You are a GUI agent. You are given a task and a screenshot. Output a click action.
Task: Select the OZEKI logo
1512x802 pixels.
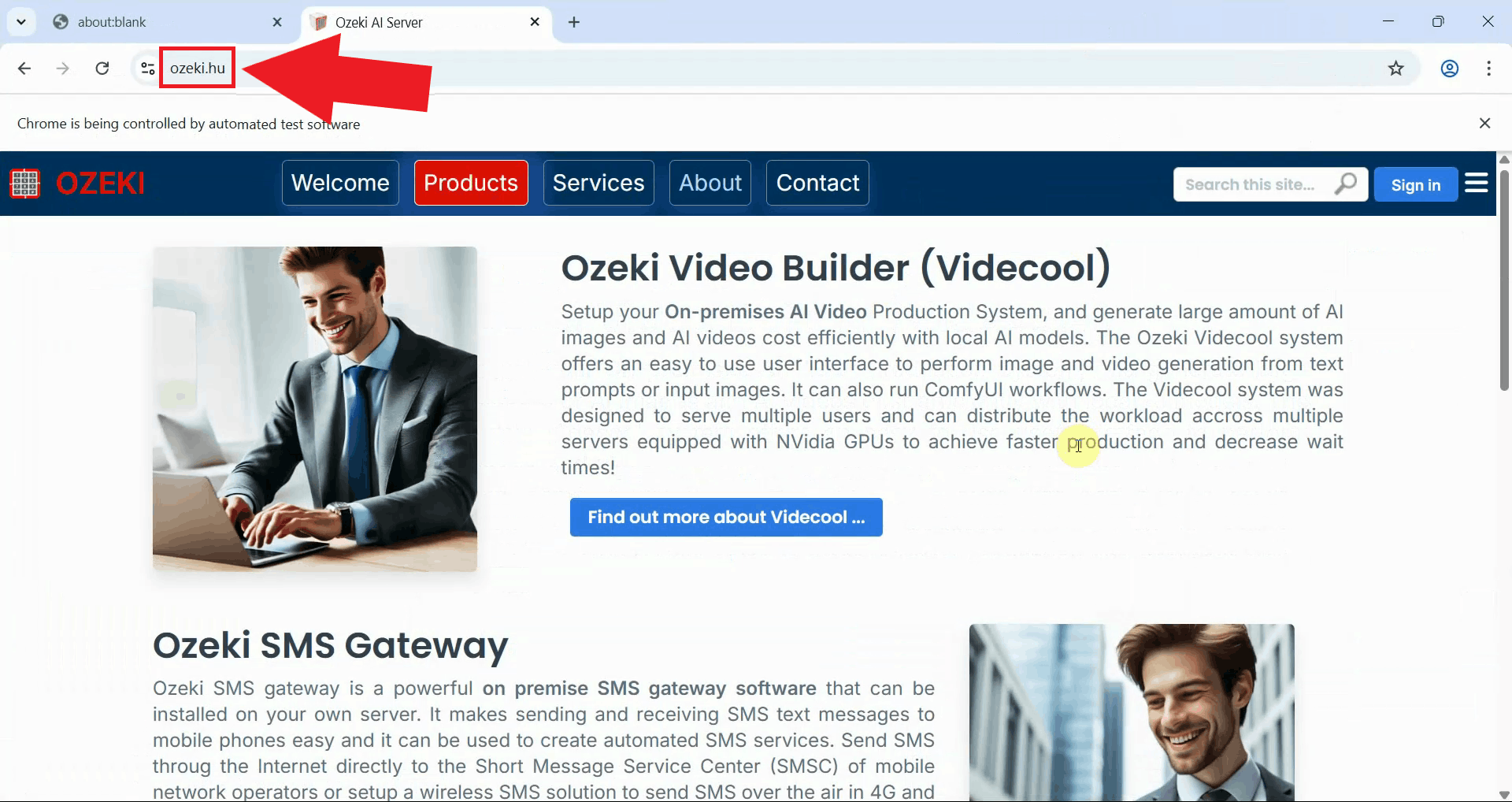pos(76,183)
